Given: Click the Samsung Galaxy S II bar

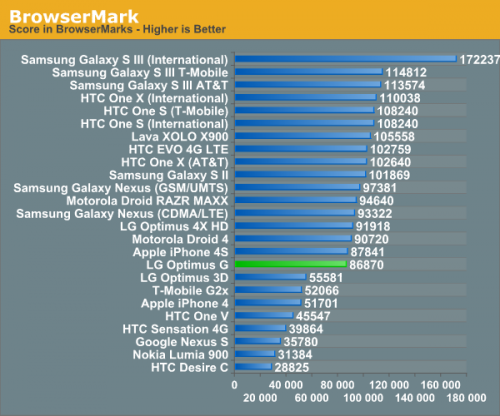Looking at the screenshot, I should pos(301,174).
